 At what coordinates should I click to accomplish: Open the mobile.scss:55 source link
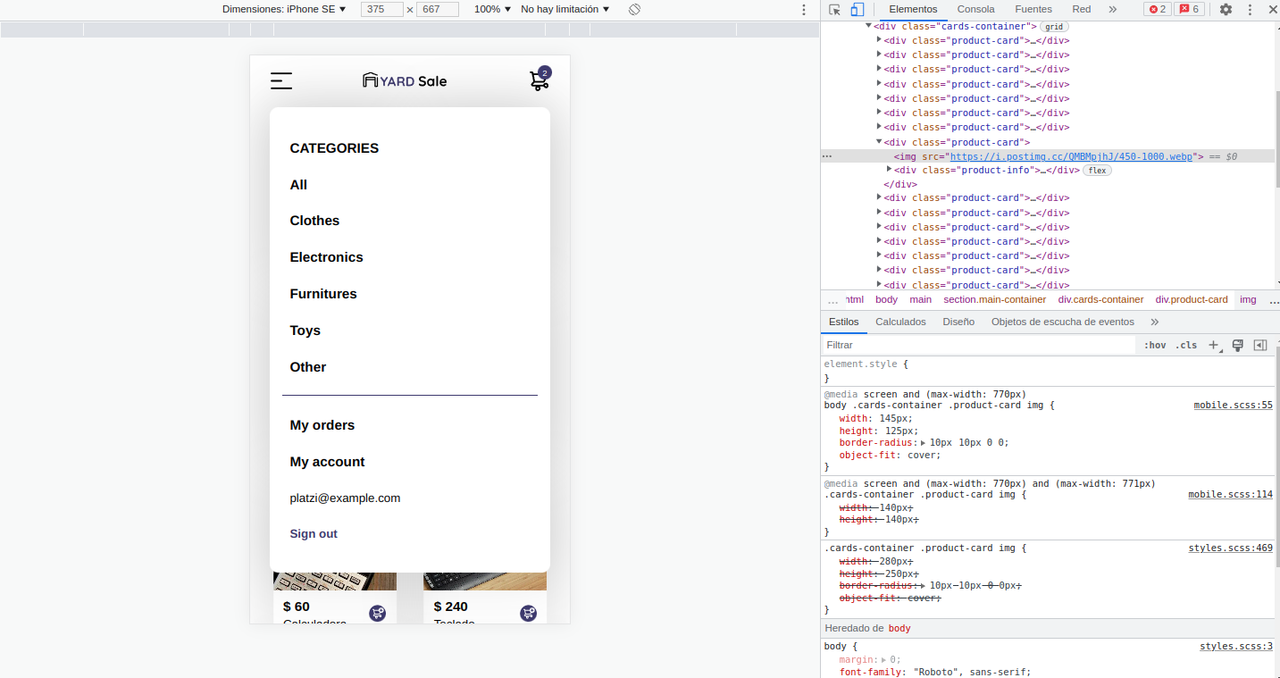tap(1233, 405)
